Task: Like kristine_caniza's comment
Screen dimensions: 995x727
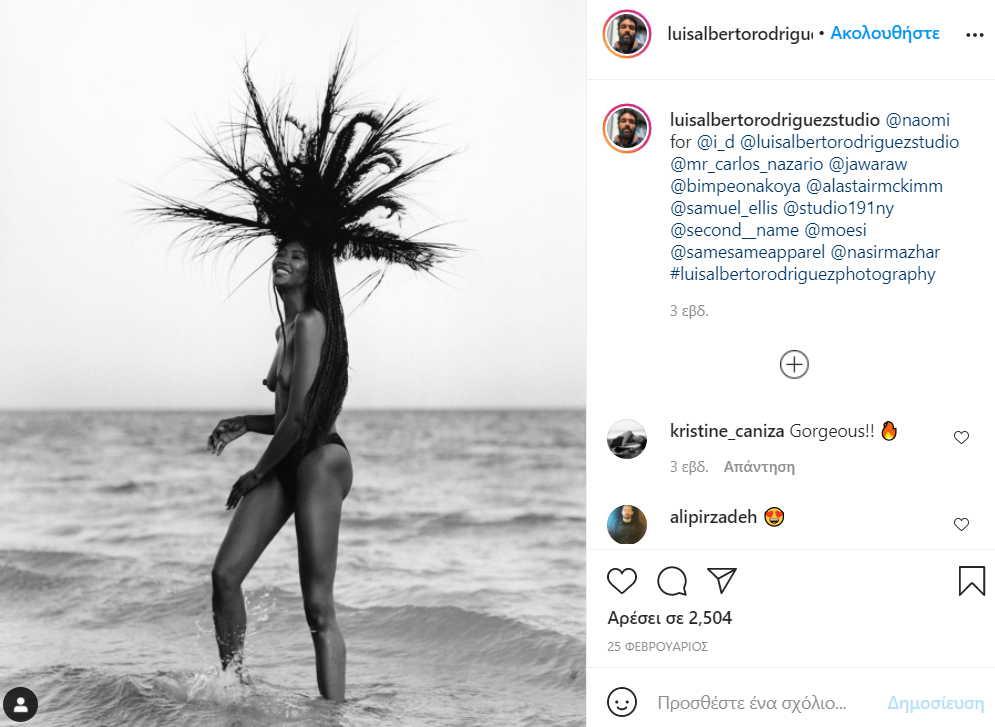Action: 961,437
